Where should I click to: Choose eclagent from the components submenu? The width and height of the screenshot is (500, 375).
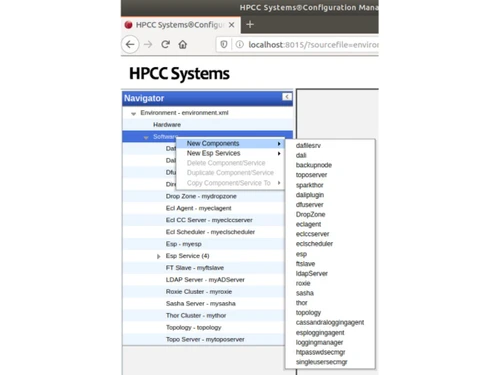click(308, 224)
